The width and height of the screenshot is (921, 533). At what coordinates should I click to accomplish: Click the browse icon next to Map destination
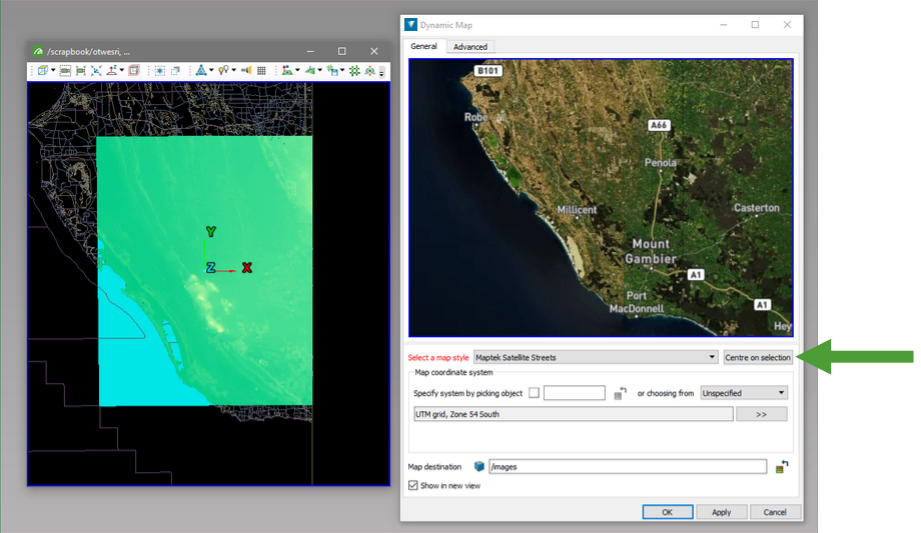782,466
